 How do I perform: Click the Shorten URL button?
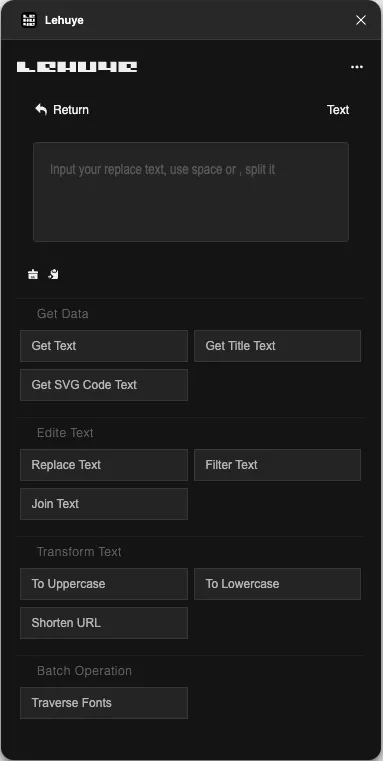[104, 623]
